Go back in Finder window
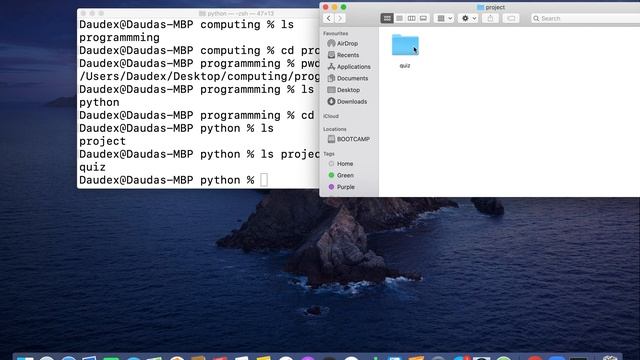The width and height of the screenshot is (640, 360). (329, 18)
